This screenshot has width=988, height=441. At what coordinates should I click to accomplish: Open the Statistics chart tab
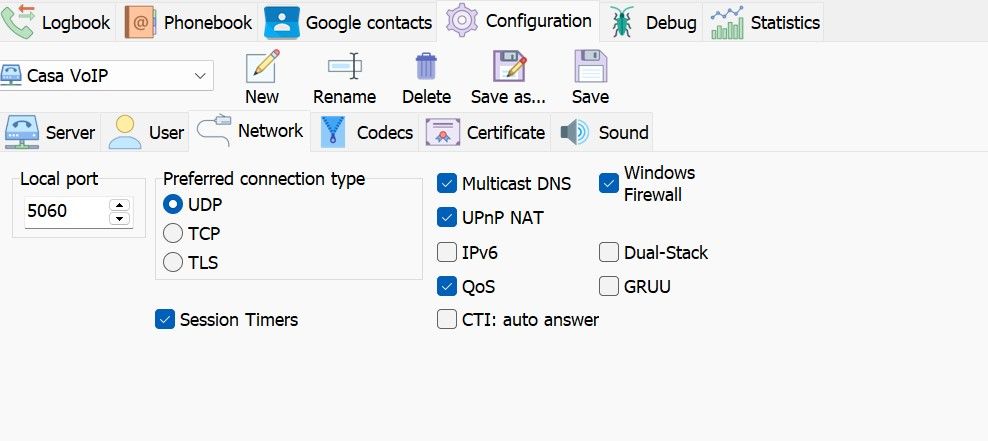click(766, 22)
